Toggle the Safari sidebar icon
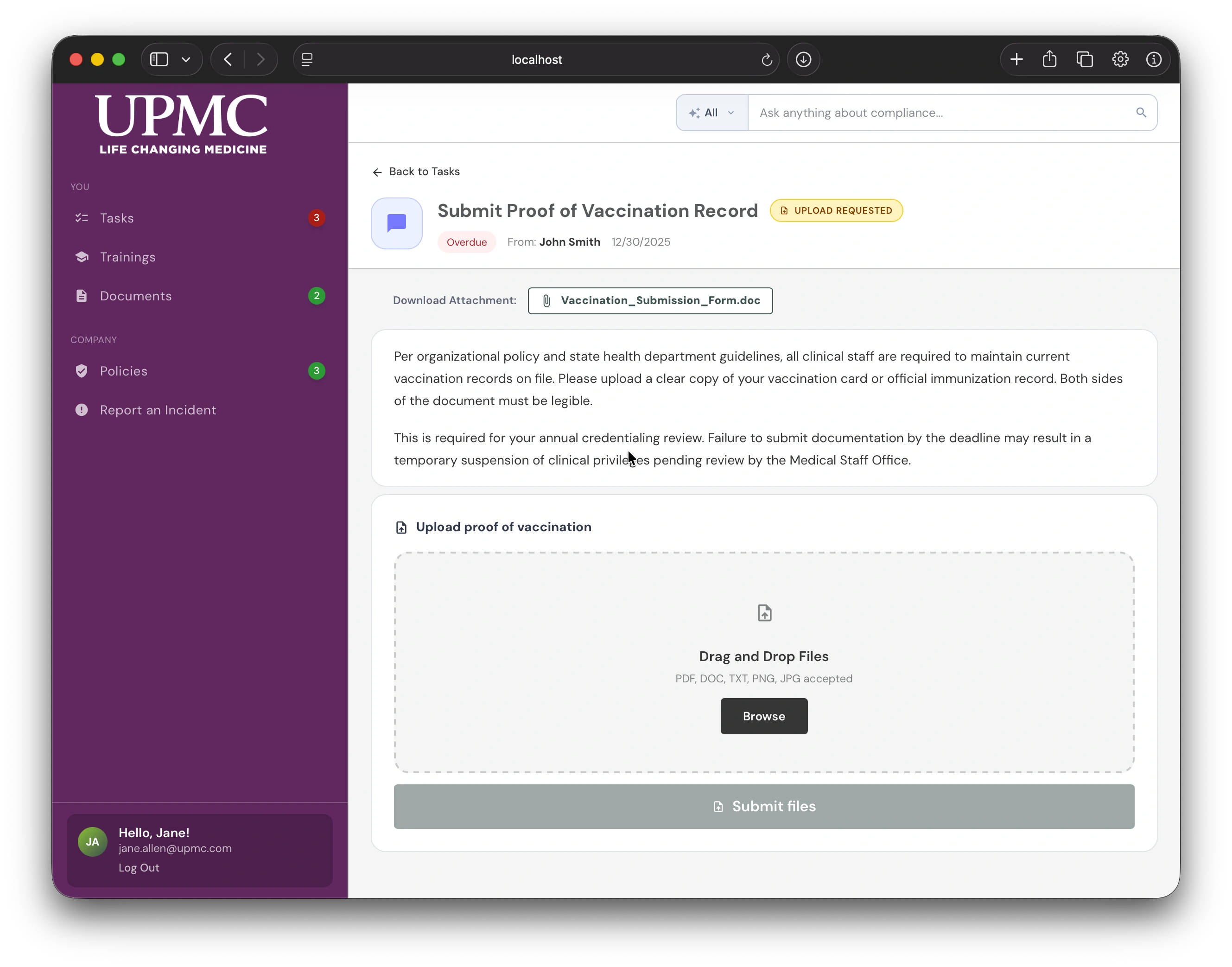This screenshot has height=967, width=1232. click(x=159, y=59)
